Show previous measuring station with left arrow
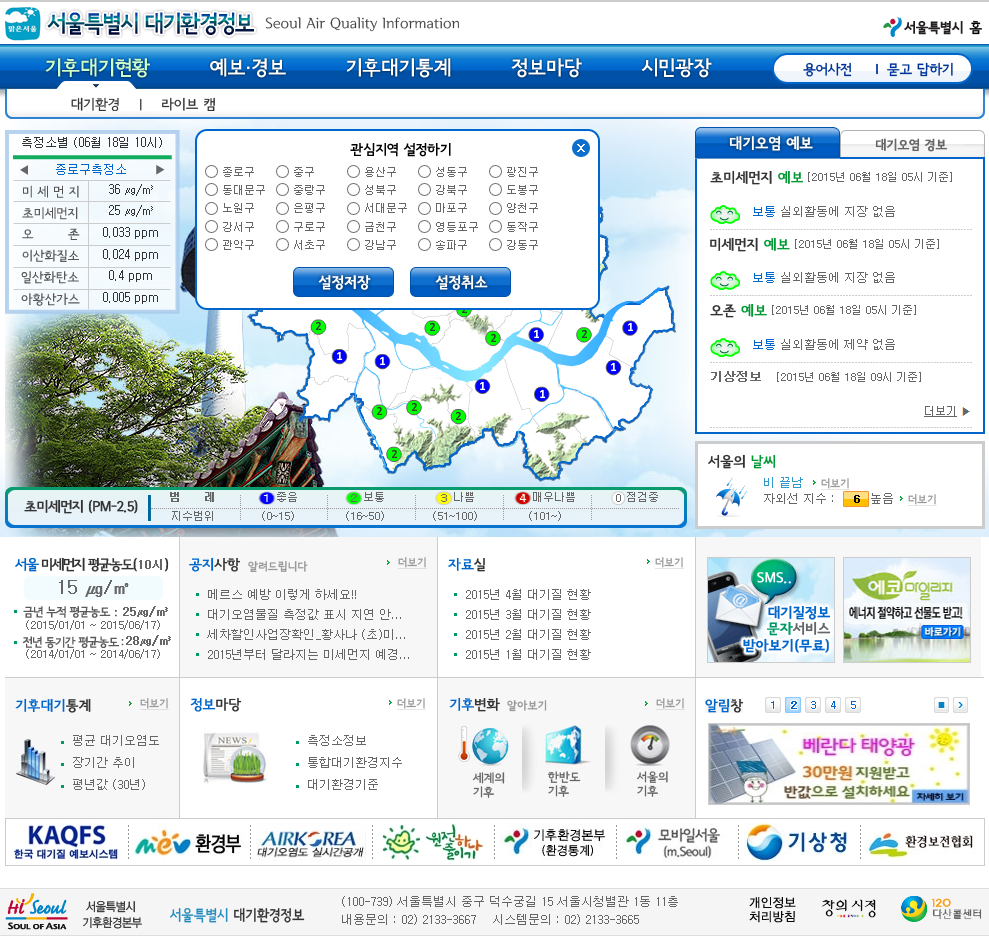 (25, 169)
